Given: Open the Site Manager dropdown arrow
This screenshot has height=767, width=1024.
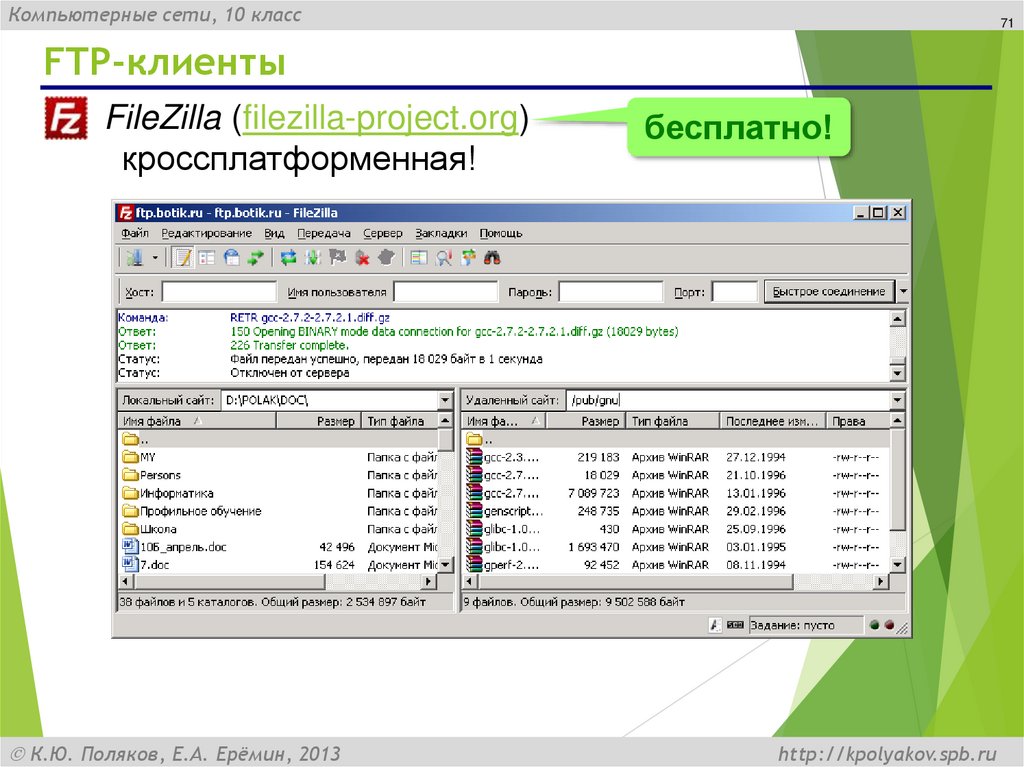Looking at the screenshot, I should (x=155, y=258).
